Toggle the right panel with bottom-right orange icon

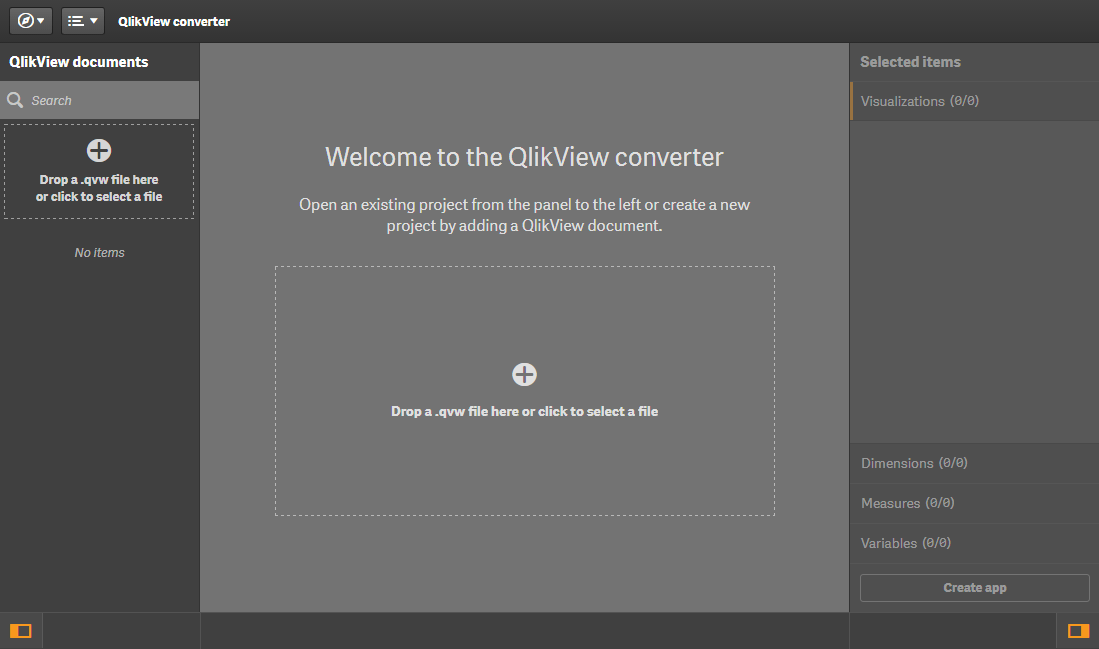[x=1078, y=631]
